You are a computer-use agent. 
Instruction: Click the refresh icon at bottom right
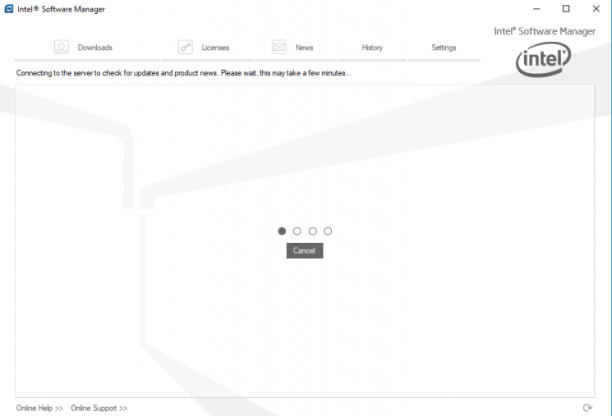[587, 408]
